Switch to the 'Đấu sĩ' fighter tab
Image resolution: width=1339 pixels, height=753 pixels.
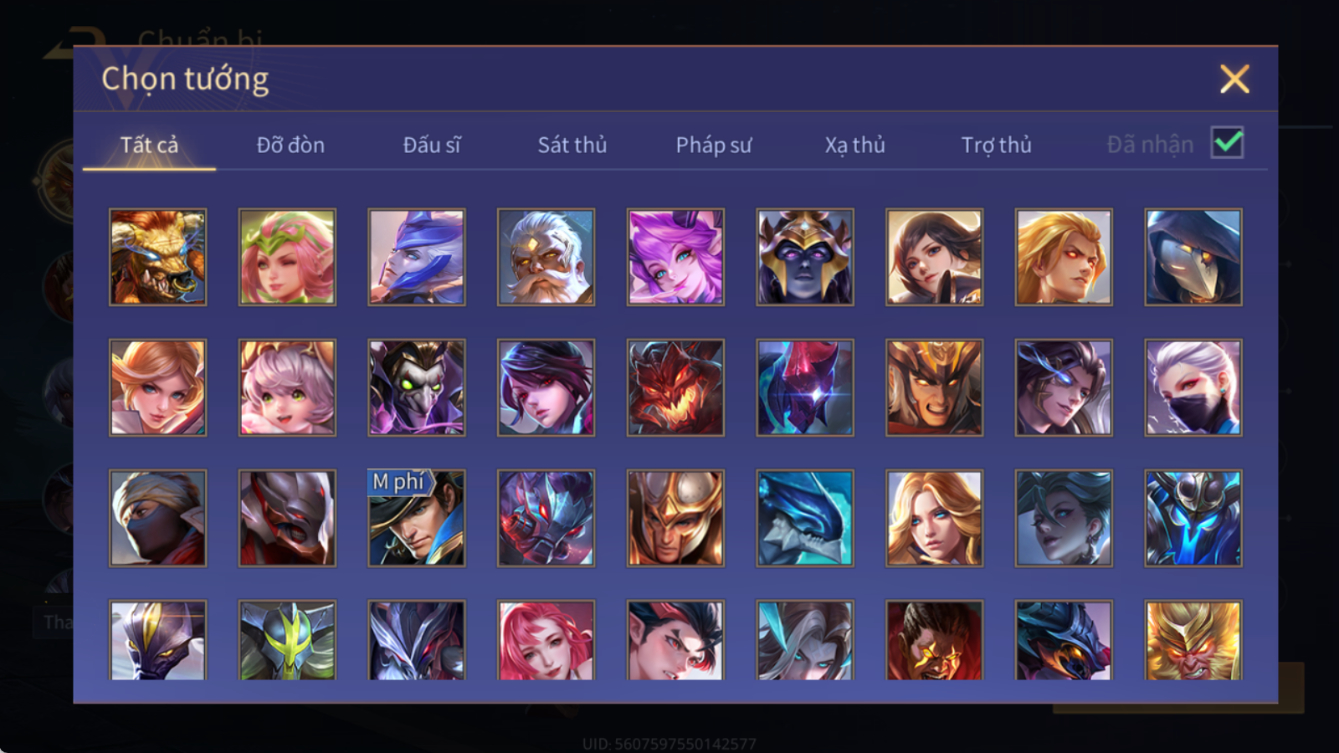point(431,145)
